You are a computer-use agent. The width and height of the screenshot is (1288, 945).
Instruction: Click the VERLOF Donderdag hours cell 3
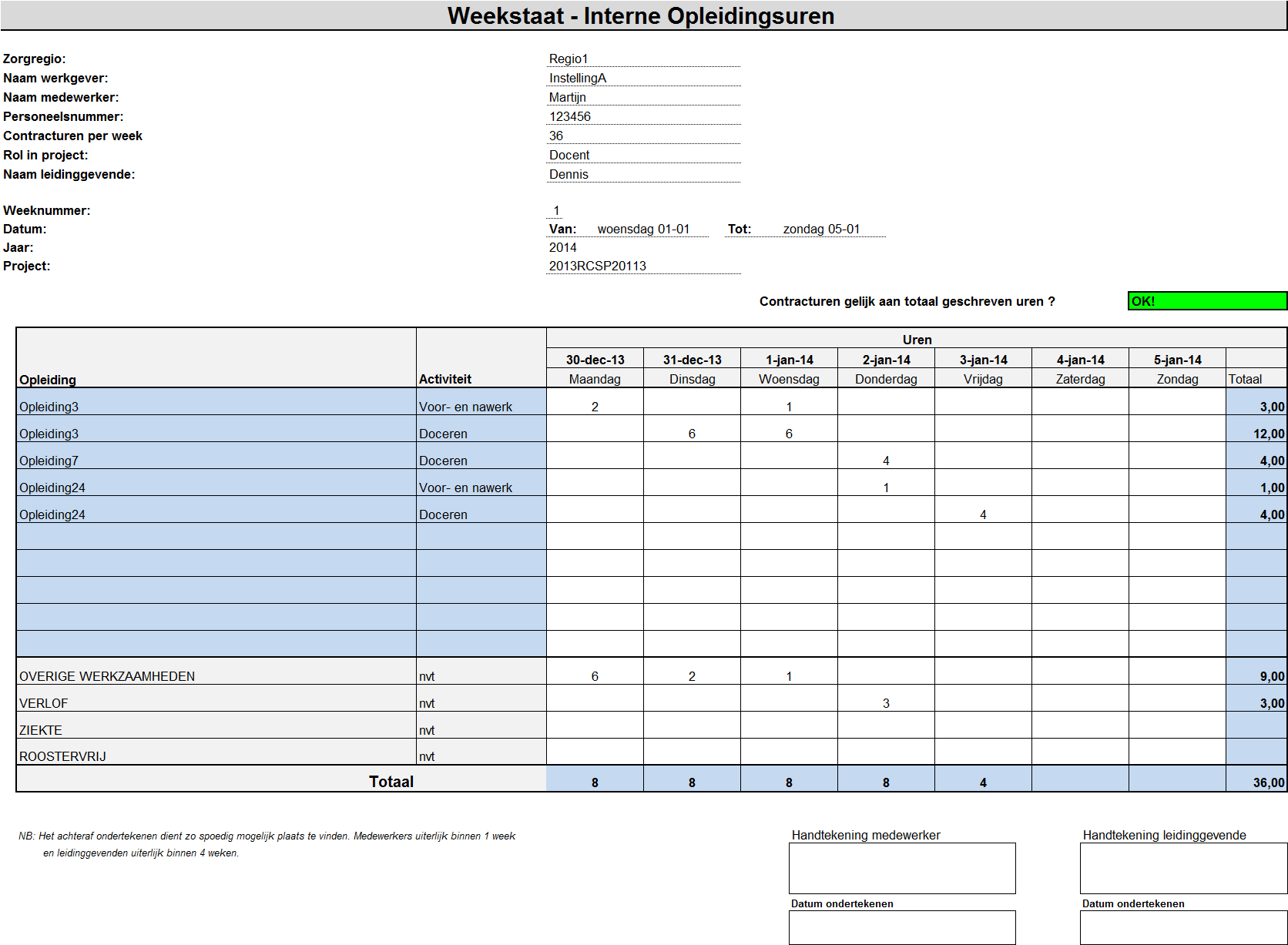point(886,699)
